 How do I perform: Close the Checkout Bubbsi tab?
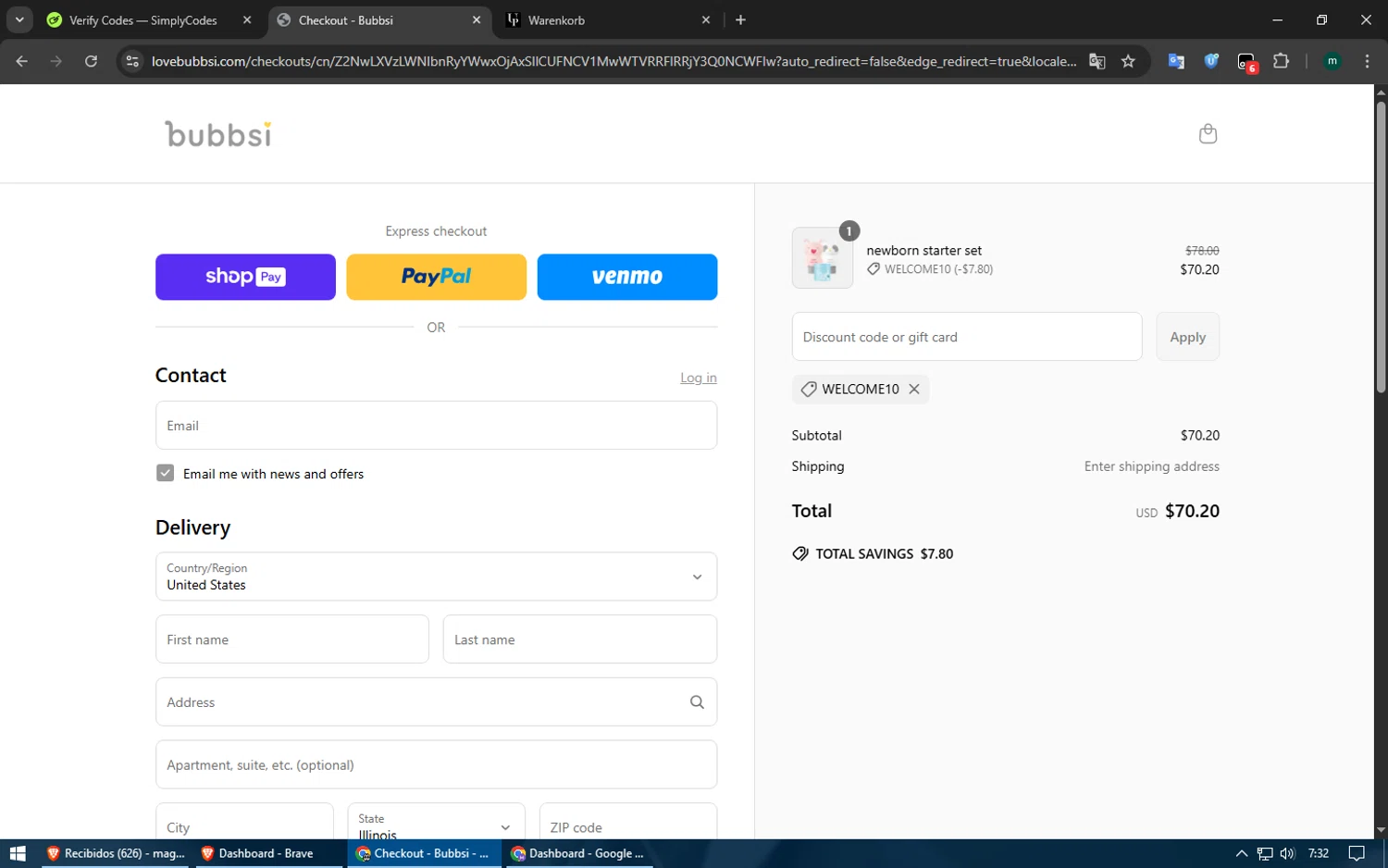point(477,19)
